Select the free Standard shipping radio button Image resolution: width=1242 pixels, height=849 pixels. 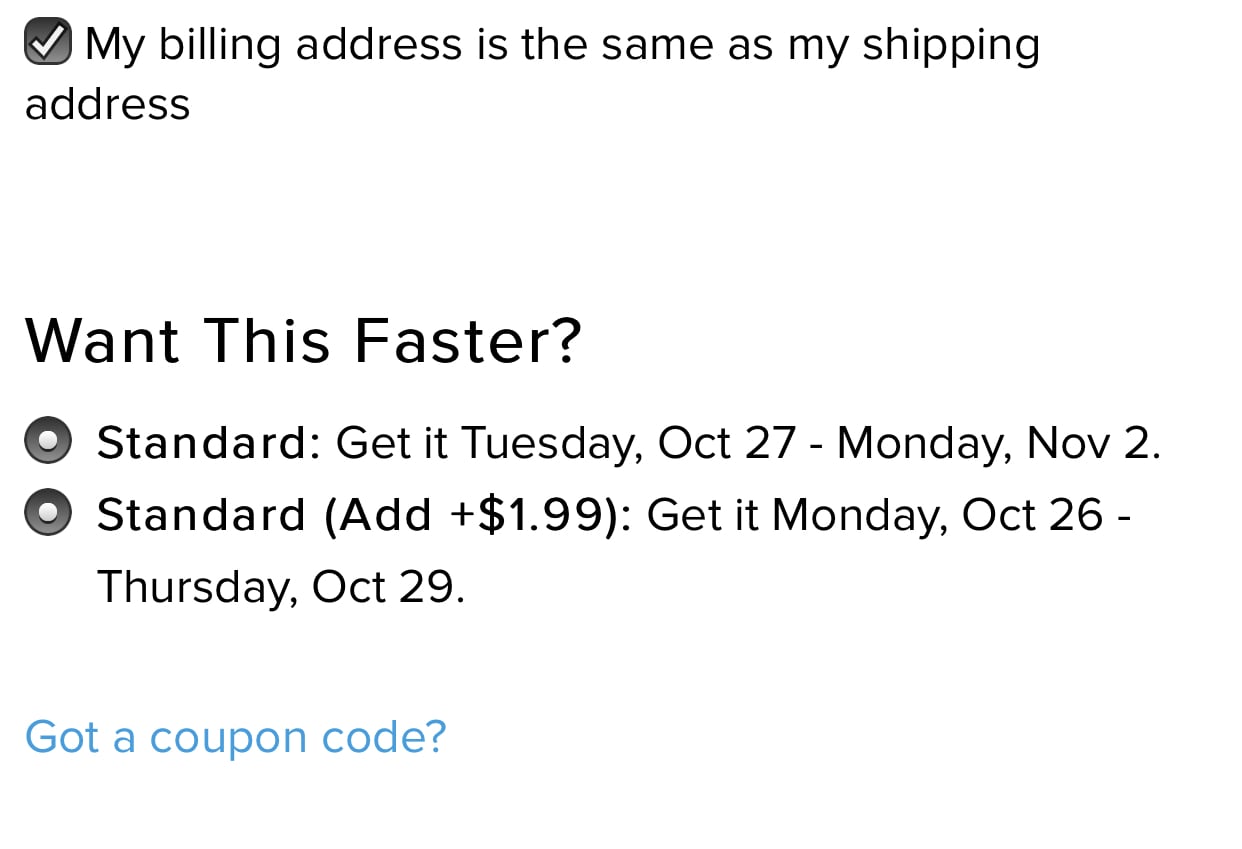47,442
